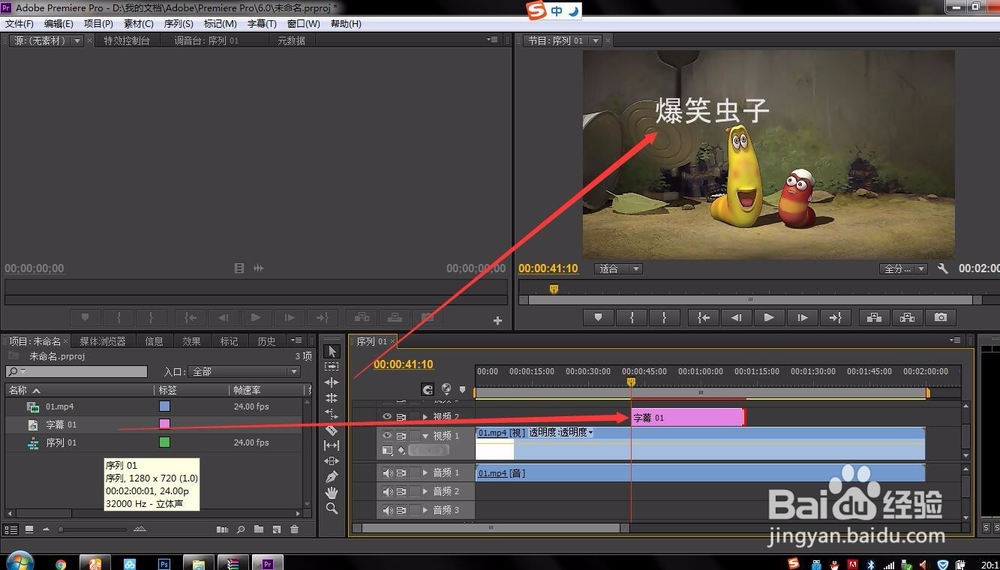Click green label swatch of 序列 01
This screenshot has height=570, width=1000.
[x=165, y=442]
